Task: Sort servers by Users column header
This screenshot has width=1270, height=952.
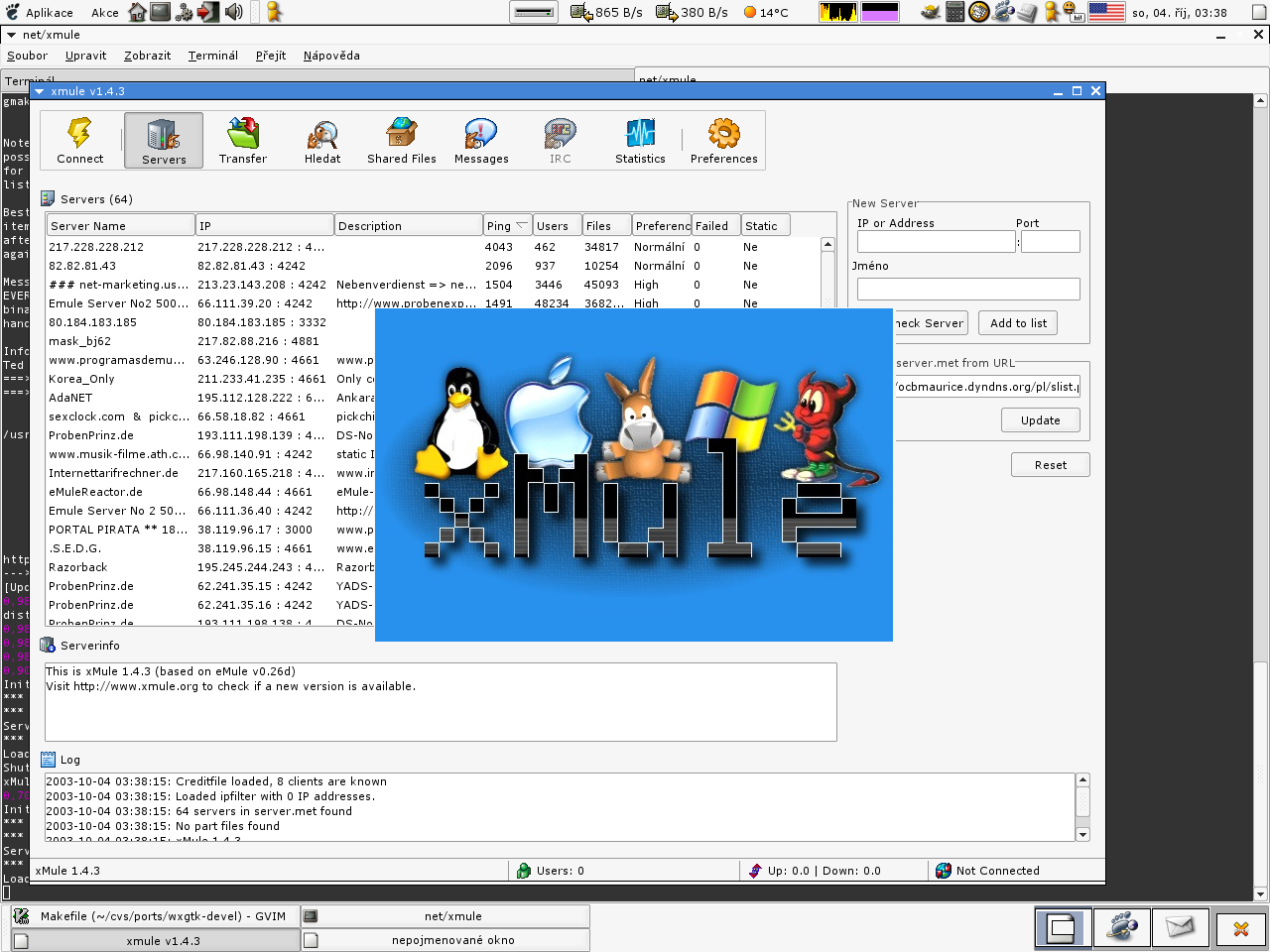Action: pyautogui.click(x=557, y=226)
